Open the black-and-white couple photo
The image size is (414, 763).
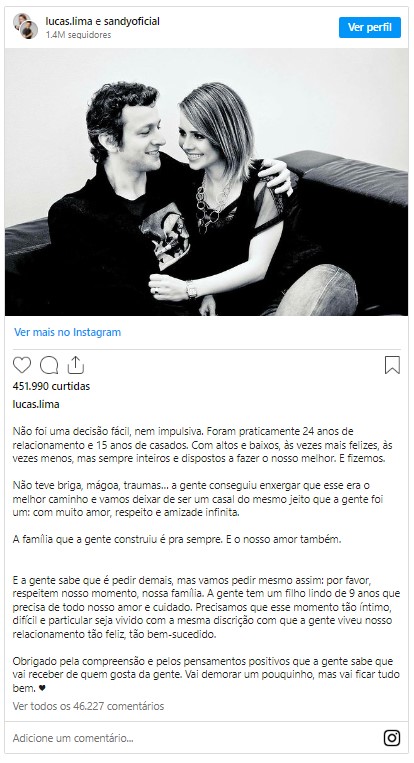206,182
